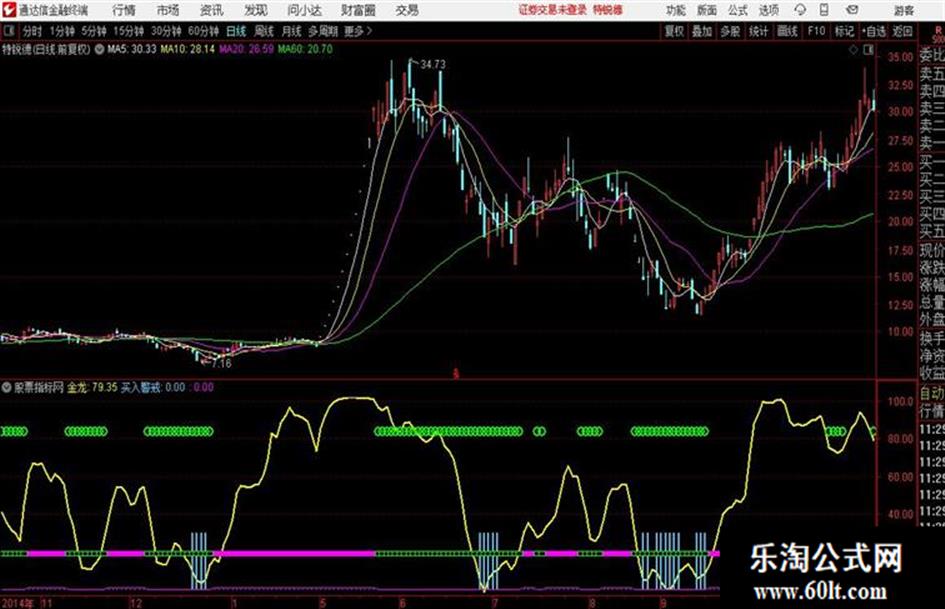Switch to the 30分钟 period tab
Screen dimensions: 945x609
[166, 31]
